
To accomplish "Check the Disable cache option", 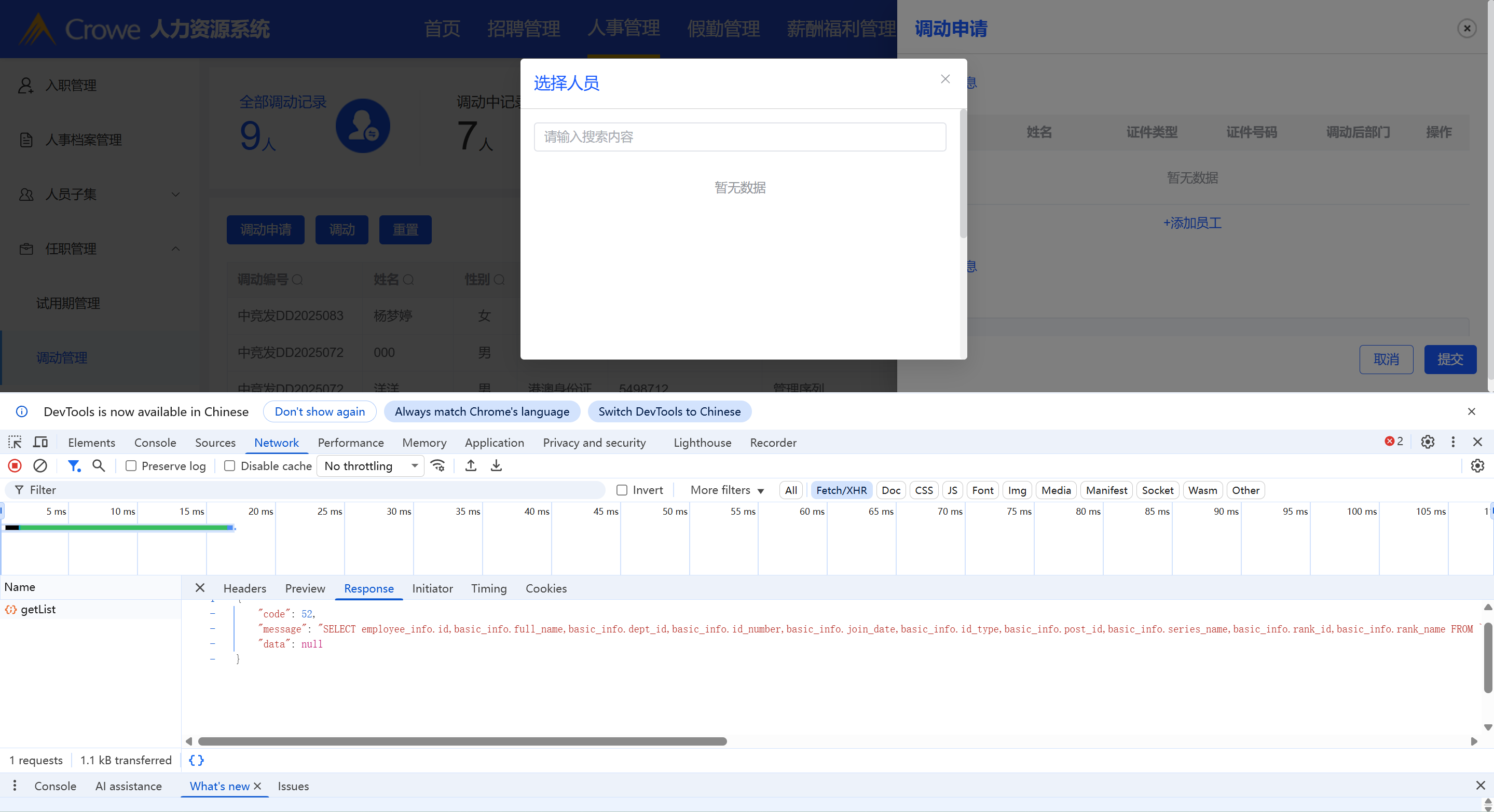I will 230,466.
